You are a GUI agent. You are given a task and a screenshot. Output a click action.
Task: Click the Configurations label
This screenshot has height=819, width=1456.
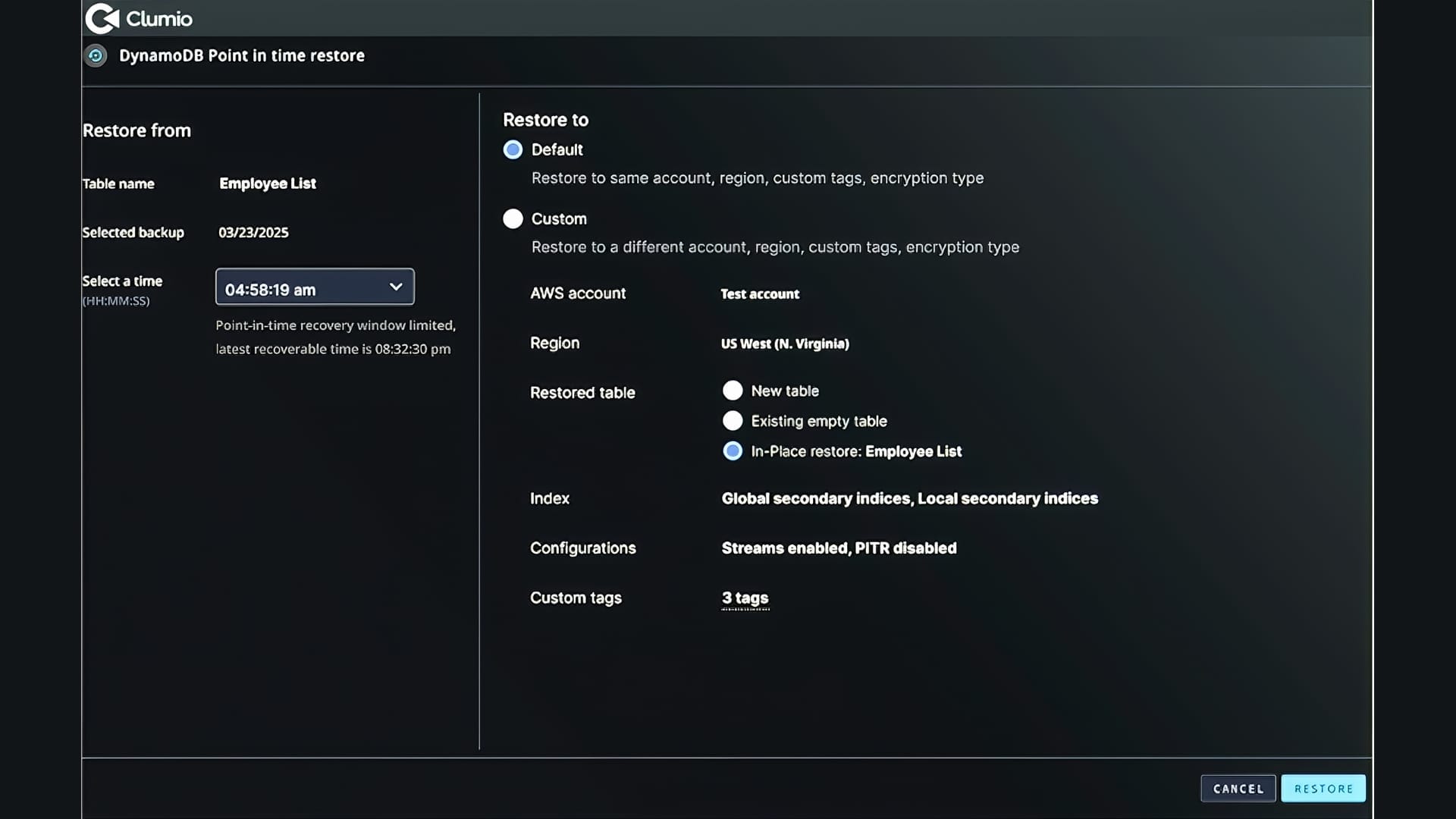[x=582, y=548]
